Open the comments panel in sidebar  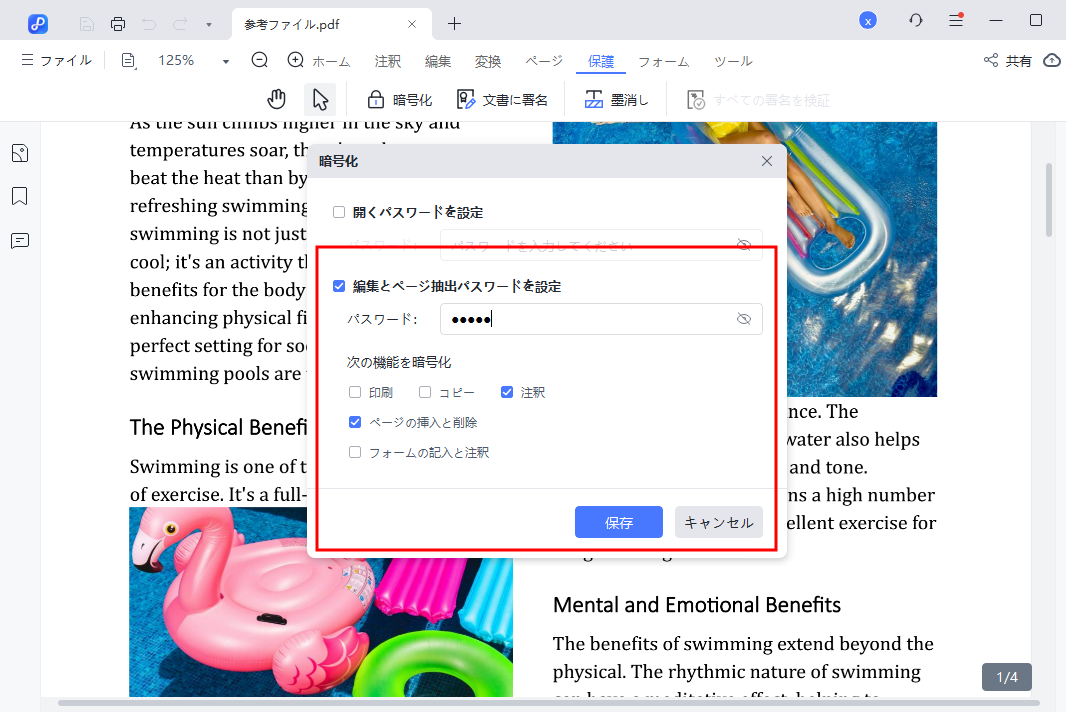pos(20,240)
